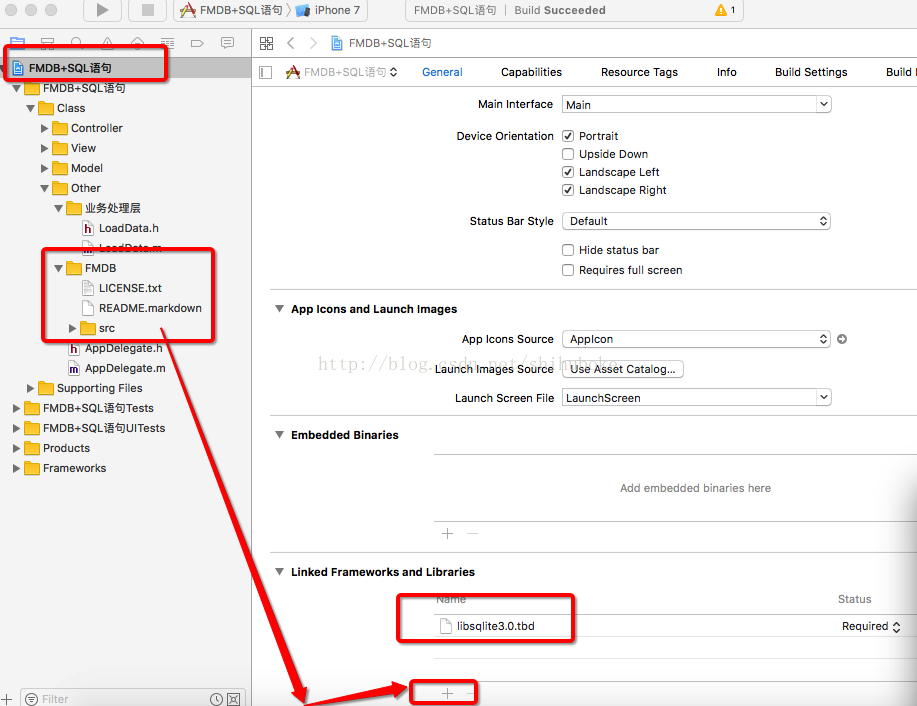Screen dimensions: 917x706
Task: Open the project navigator icon
Action: point(18,43)
